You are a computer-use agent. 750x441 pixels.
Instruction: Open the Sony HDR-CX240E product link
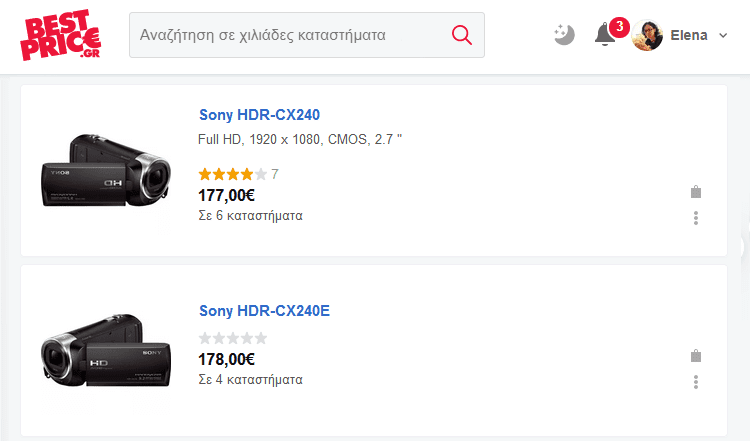tap(264, 311)
